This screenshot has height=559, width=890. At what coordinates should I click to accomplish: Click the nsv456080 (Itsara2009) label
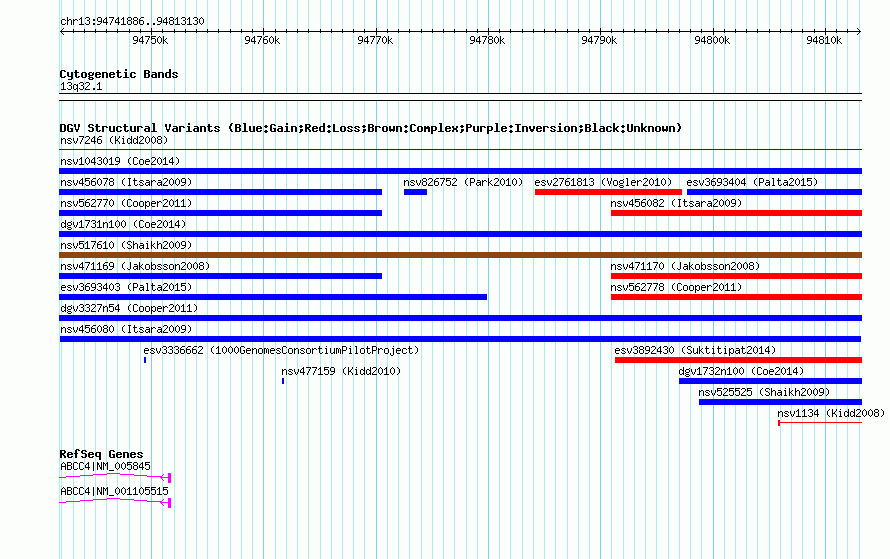pos(126,329)
